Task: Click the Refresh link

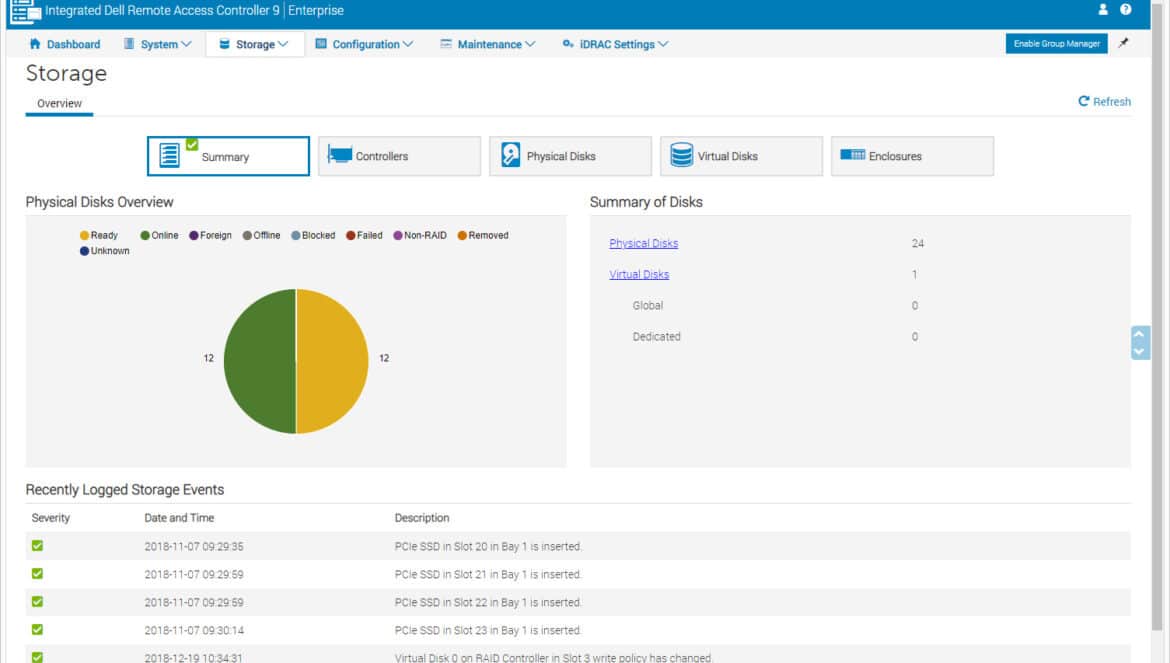Action: (x=1112, y=101)
